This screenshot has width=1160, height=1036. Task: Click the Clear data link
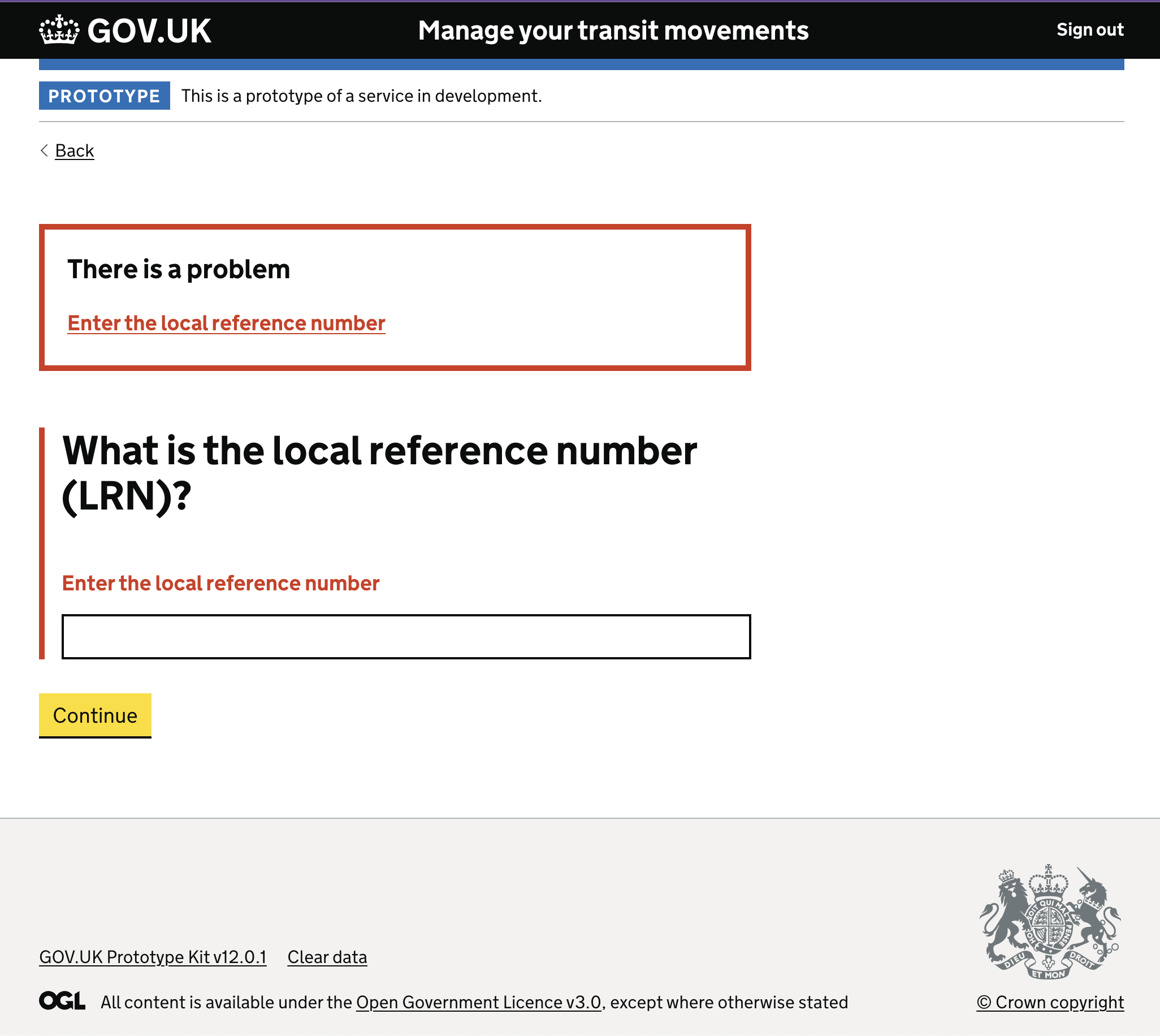[327, 957]
